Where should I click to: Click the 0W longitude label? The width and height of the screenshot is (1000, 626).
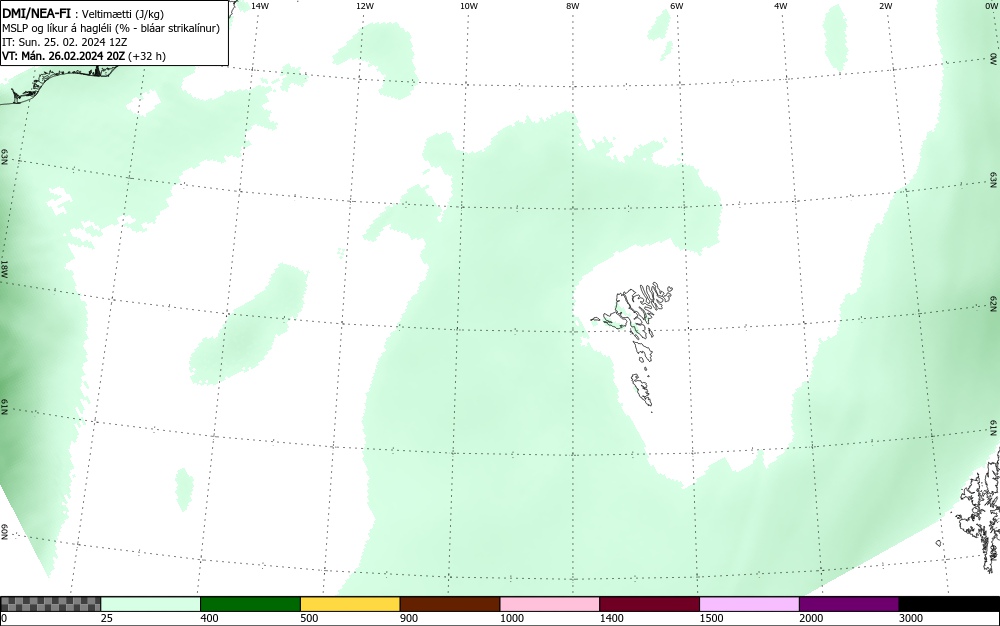pyautogui.click(x=990, y=6)
